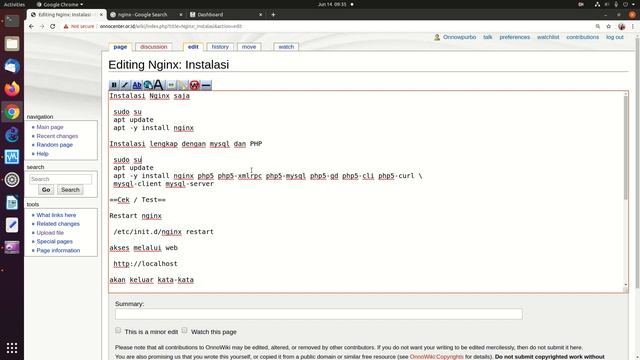The image size is (640, 360).
Task: Open the Onnowpurbo user page link
Action: click(459, 37)
